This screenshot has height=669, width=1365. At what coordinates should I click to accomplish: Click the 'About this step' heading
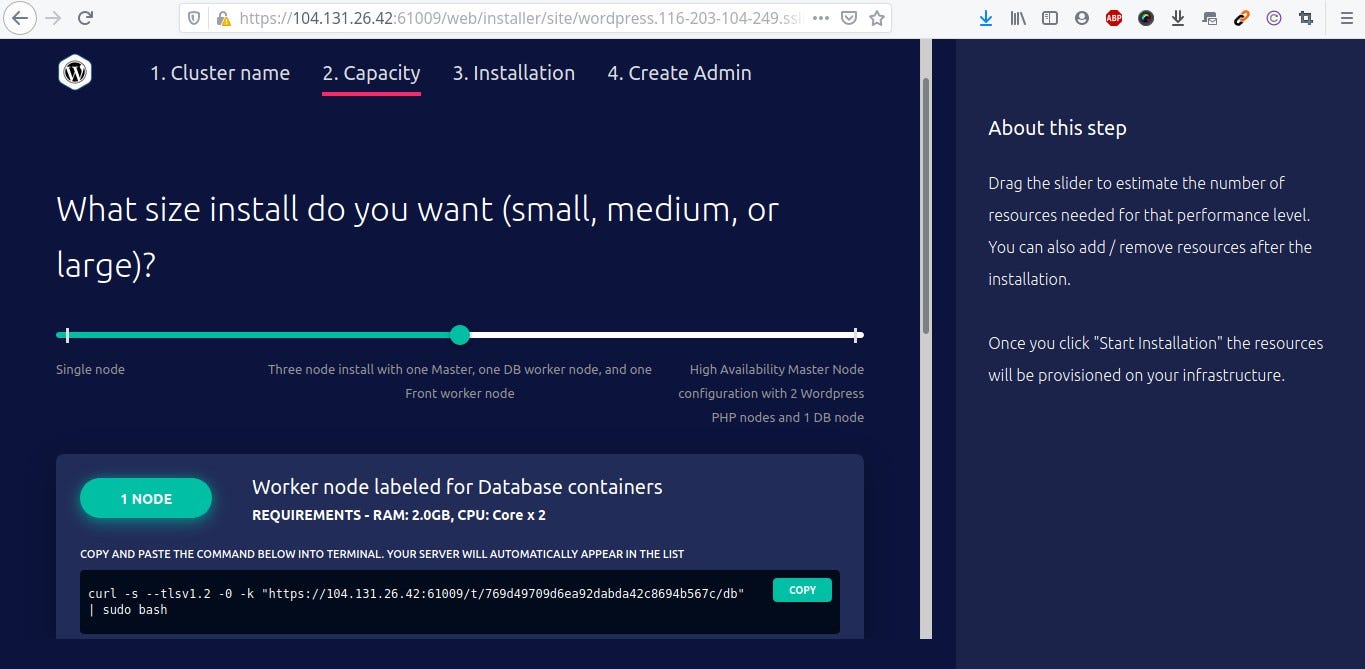(x=1057, y=128)
